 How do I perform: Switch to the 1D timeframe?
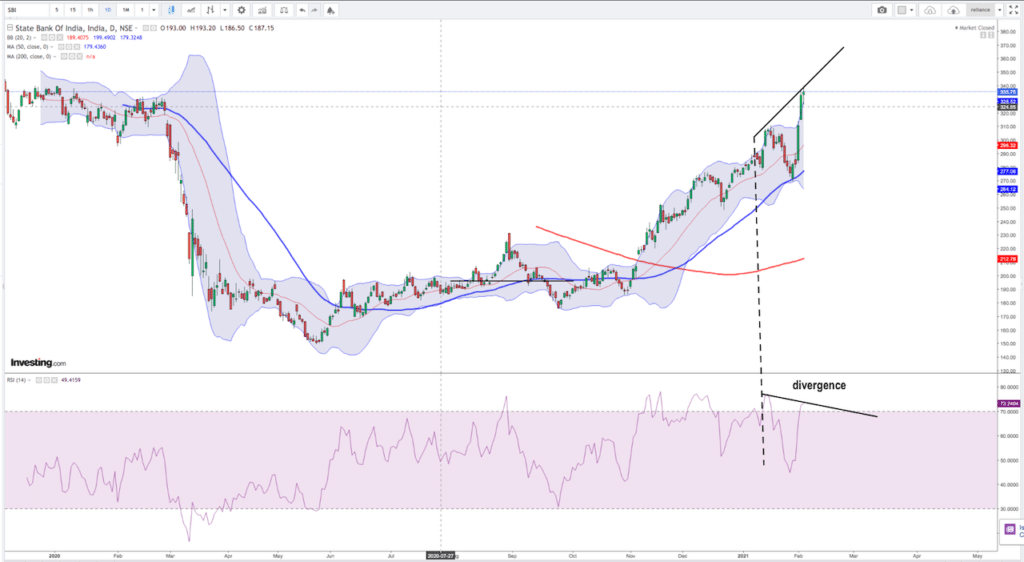coord(107,10)
